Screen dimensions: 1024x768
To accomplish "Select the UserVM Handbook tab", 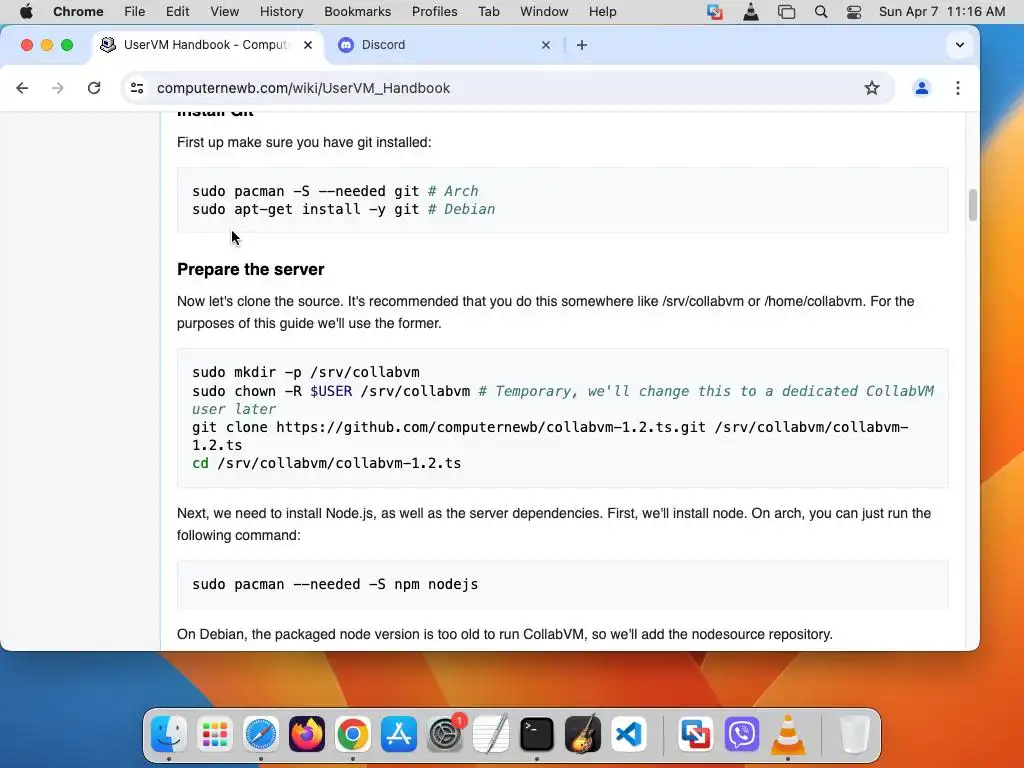I will (206, 45).
